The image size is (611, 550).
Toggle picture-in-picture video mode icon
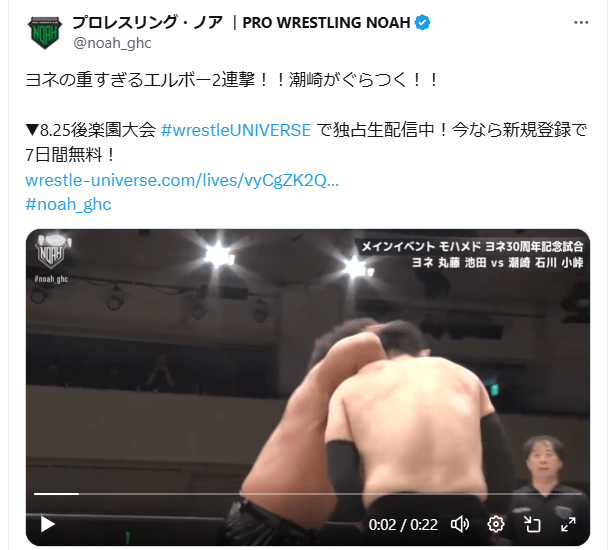click(532, 524)
